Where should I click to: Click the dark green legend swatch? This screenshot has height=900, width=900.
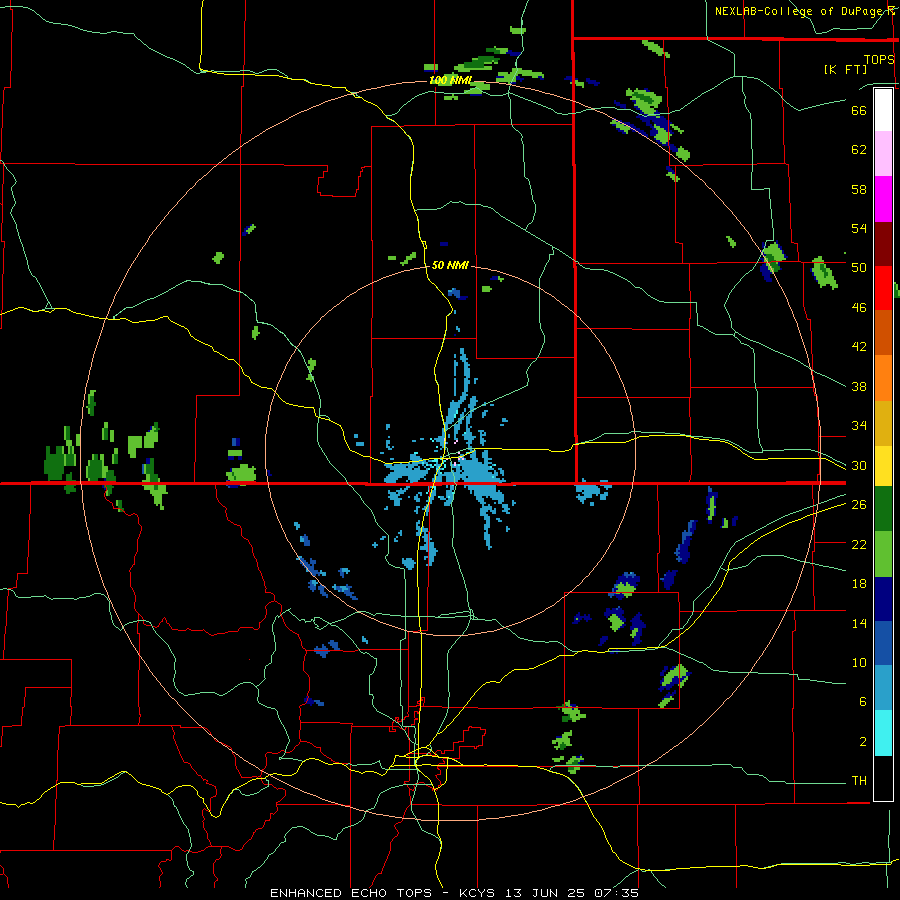pyautogui.click(x=883, y=509)
